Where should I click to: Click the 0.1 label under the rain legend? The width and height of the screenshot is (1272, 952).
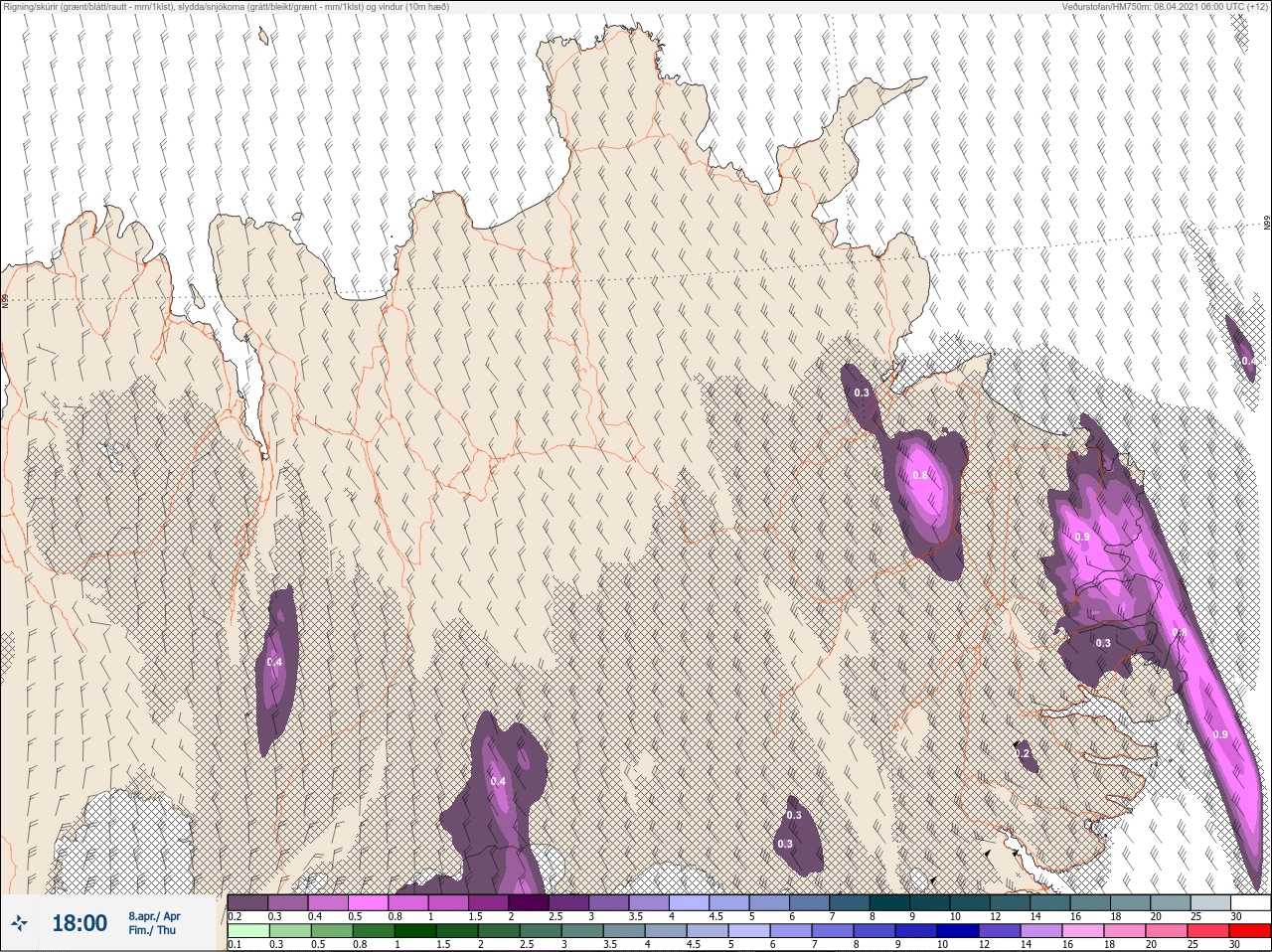coord(235,945)
